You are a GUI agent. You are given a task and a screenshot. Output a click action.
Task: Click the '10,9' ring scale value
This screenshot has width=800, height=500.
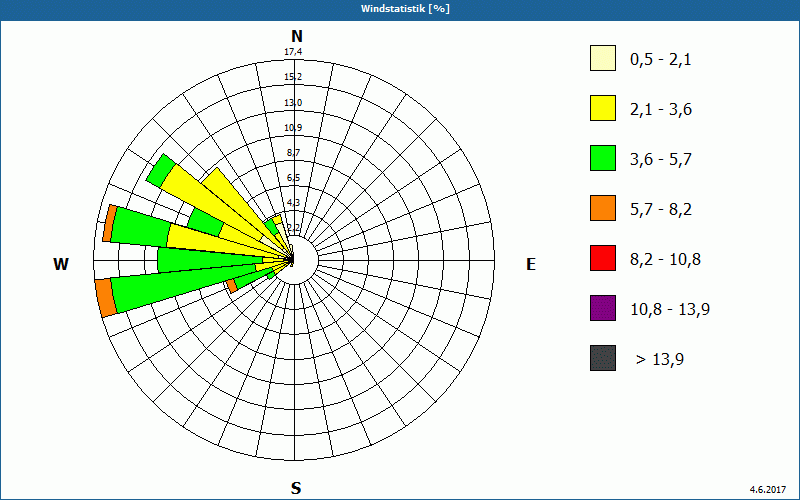(x=293, y=128)
